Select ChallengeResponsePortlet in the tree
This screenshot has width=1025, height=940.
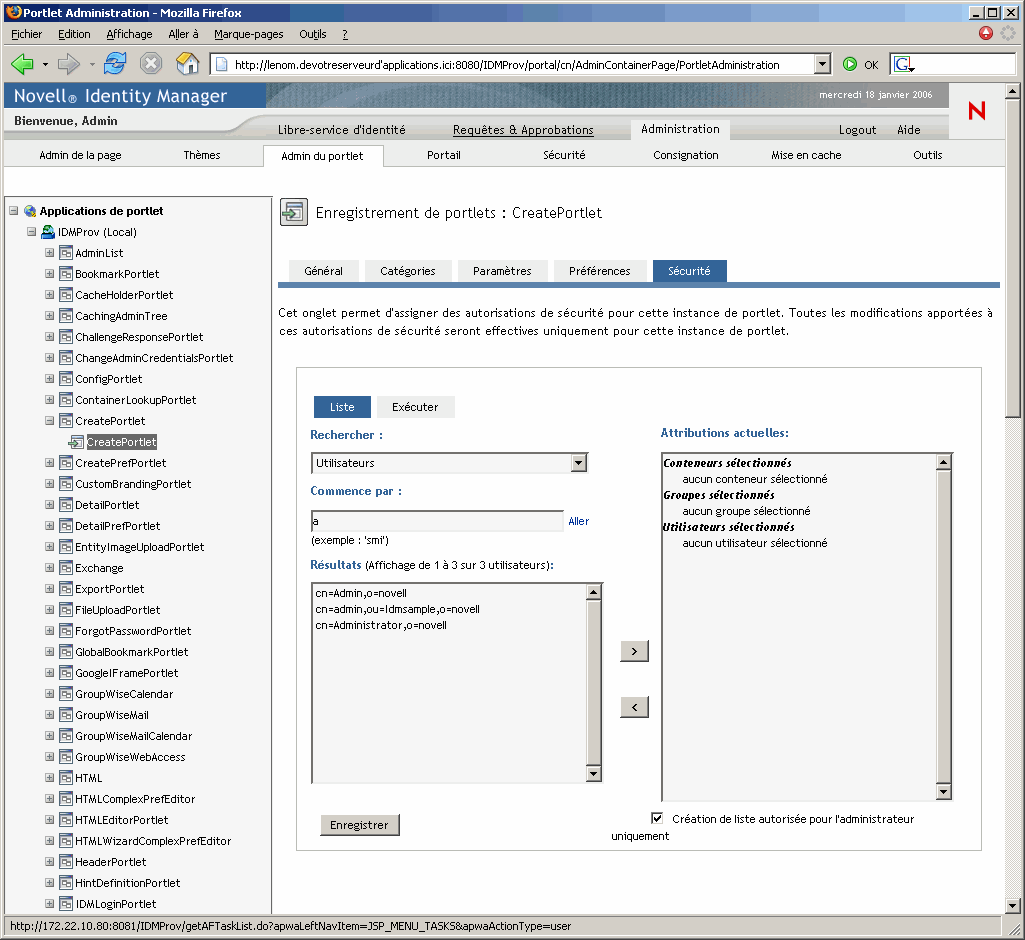(139, 337)
